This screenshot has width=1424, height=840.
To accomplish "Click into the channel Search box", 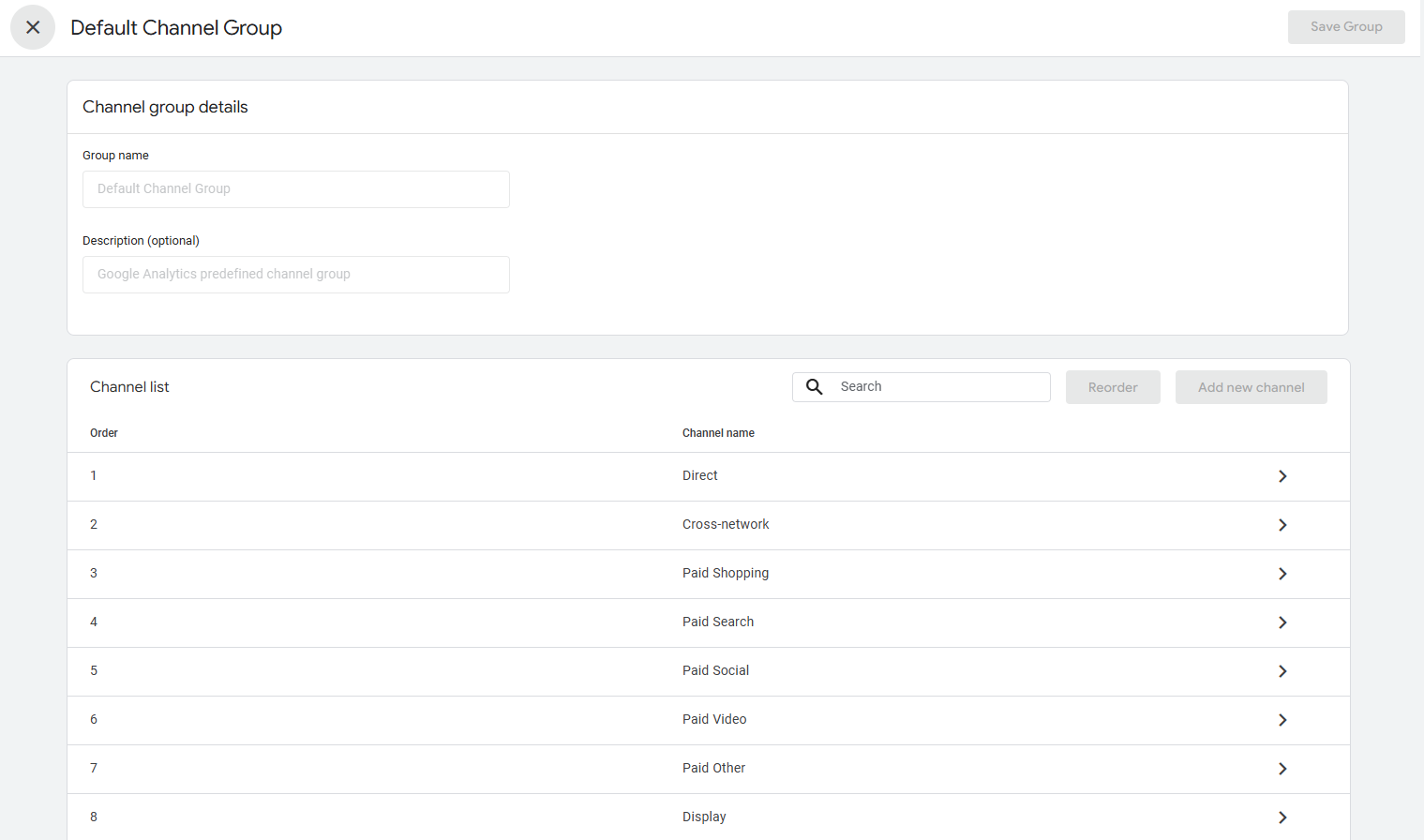I will tap(922, 387).
